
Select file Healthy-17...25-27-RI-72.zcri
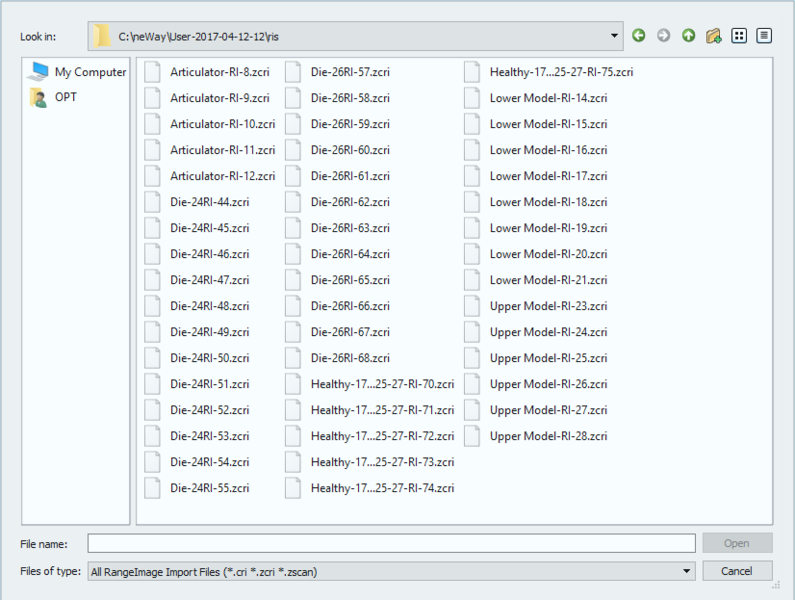point(382,436)
